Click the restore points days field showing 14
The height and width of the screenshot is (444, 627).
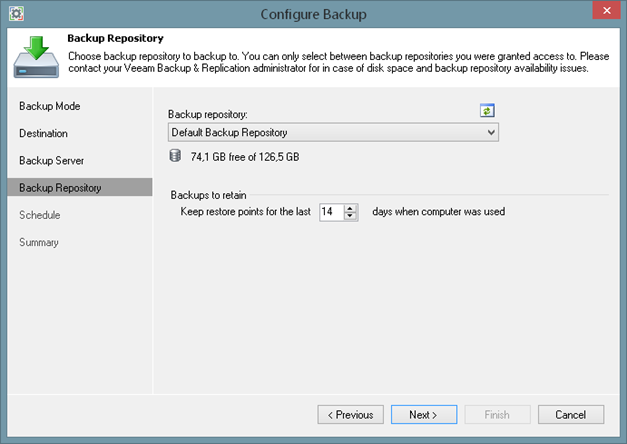pos(330,212)
